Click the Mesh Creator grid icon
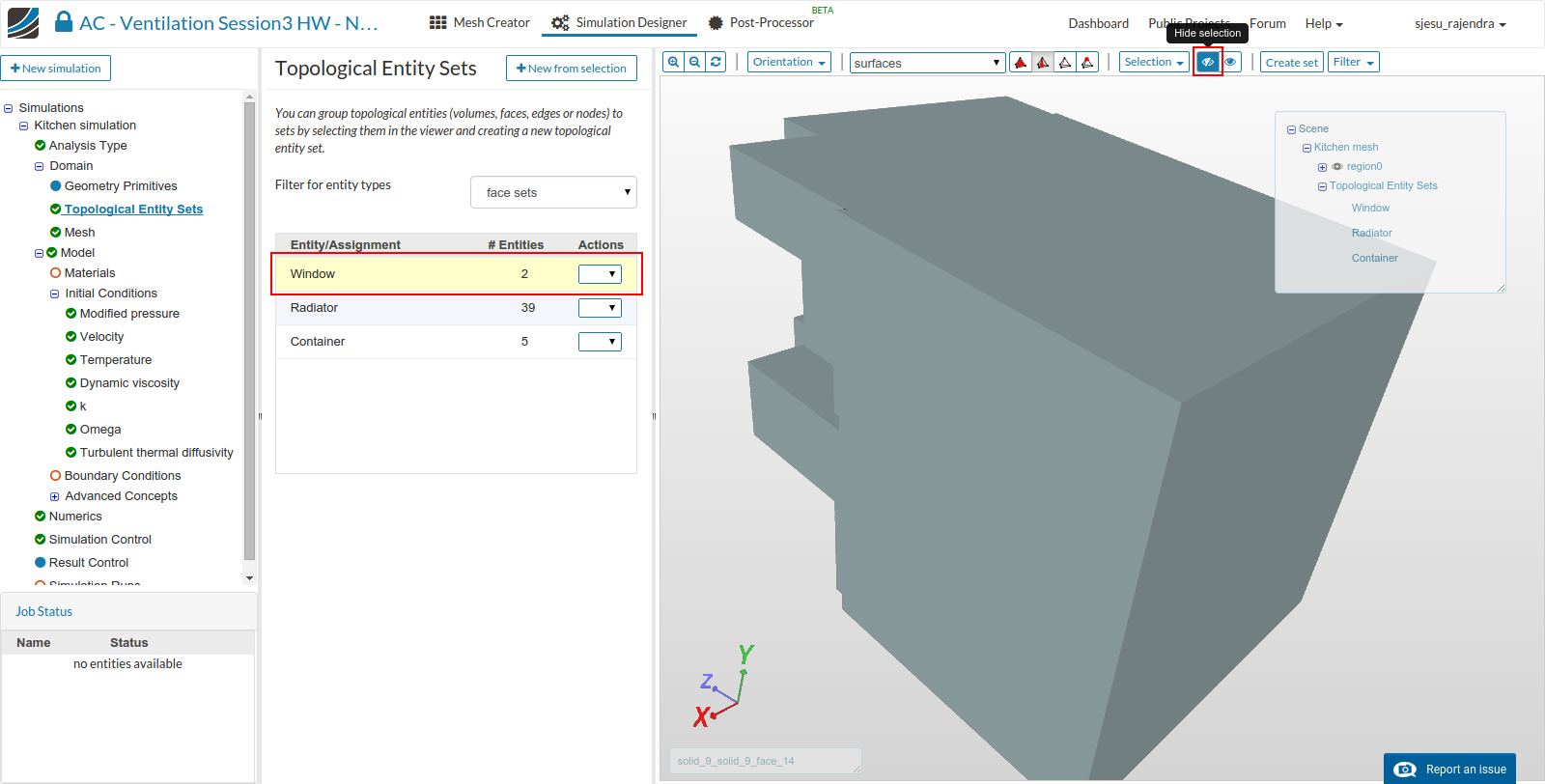The width and height of the screenshot is (1545, 784). click(x=438, y=22)
